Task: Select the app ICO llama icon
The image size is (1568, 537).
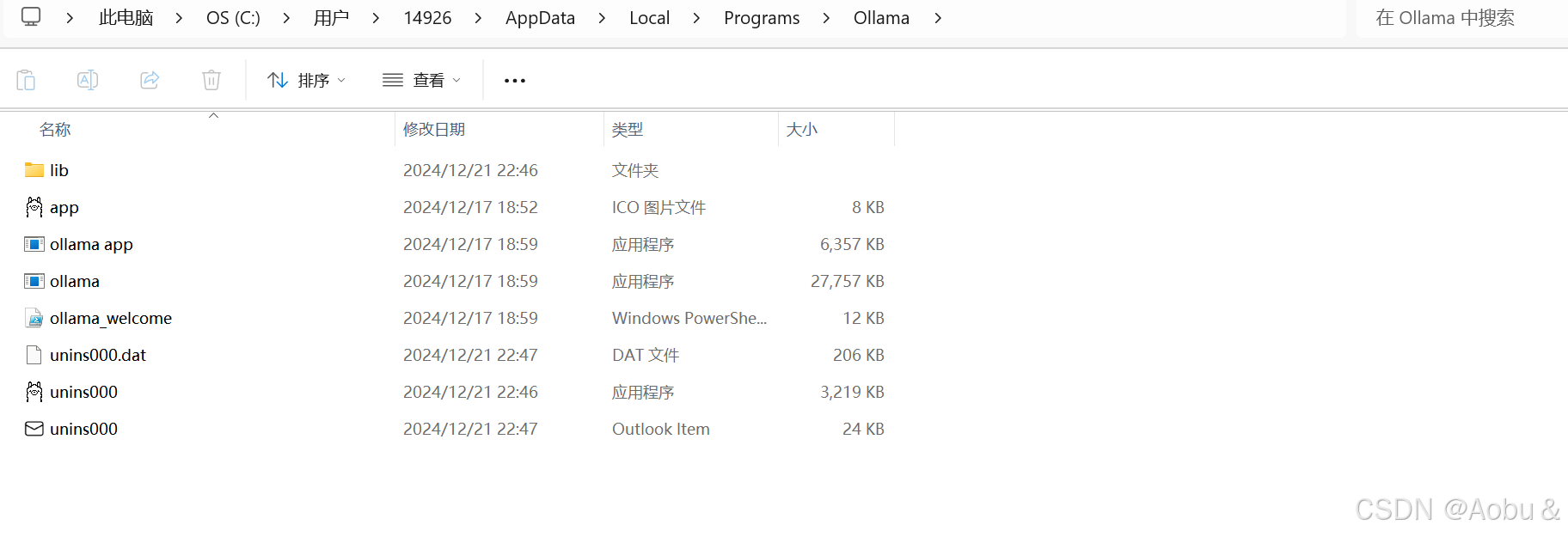Action: (x=34, y=207)
